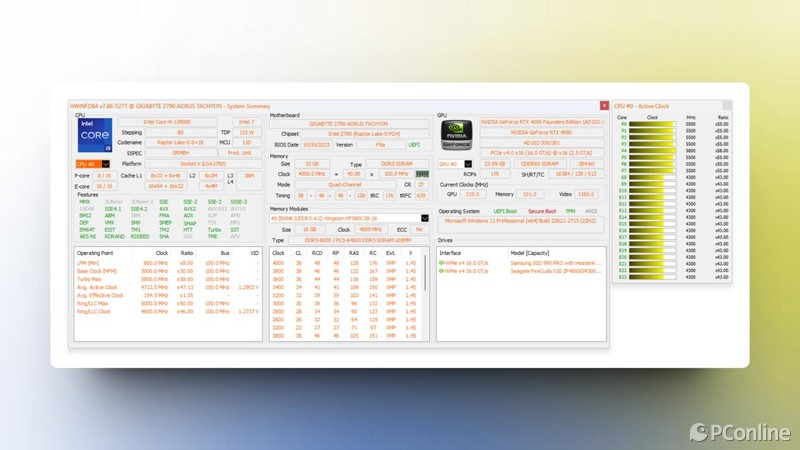800x450 pixels.
Task: Click the NVIDIA GeForce logo
Action: (455, 137)
